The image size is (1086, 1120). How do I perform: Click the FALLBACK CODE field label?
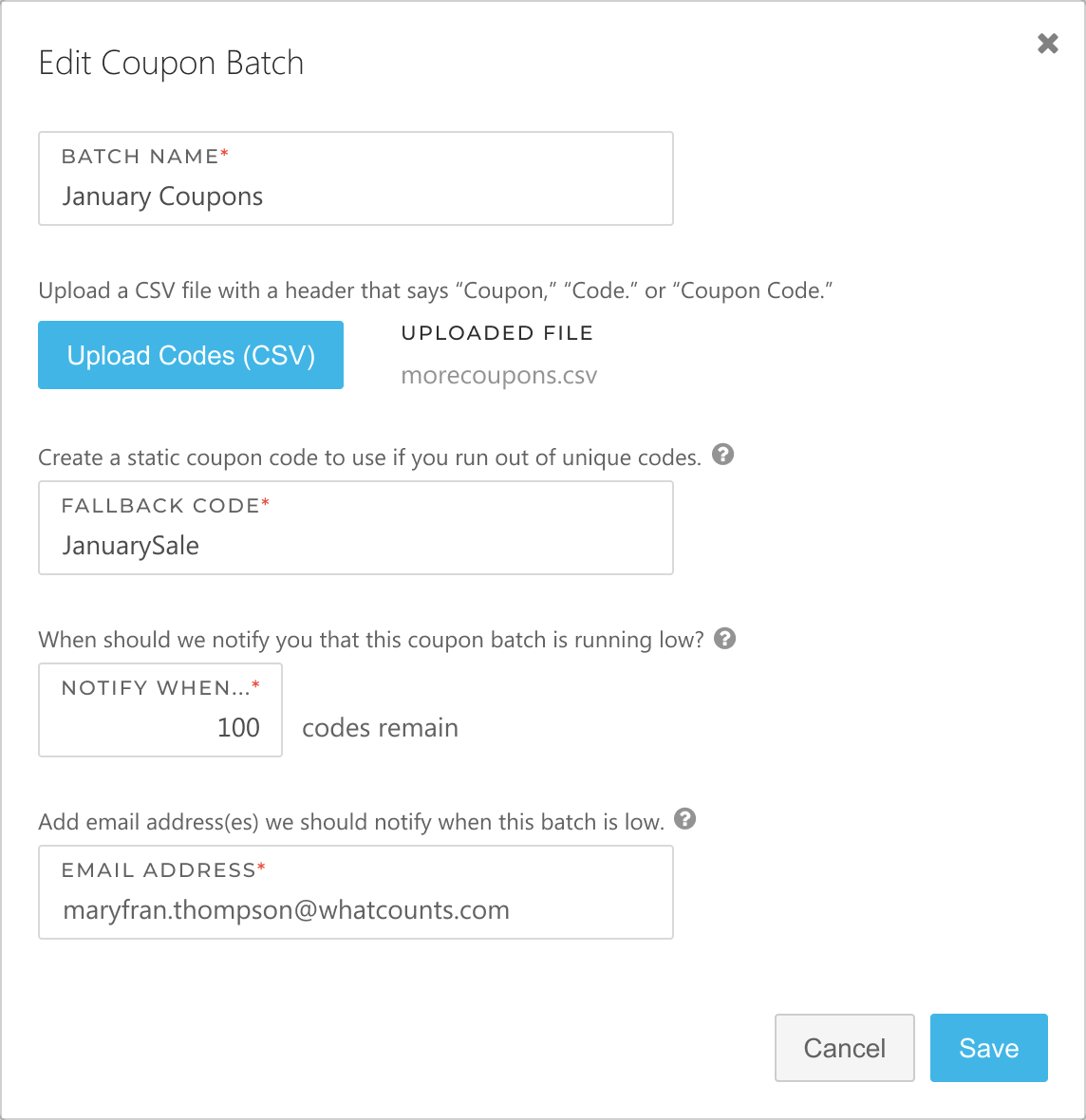[x=160, y=506]
